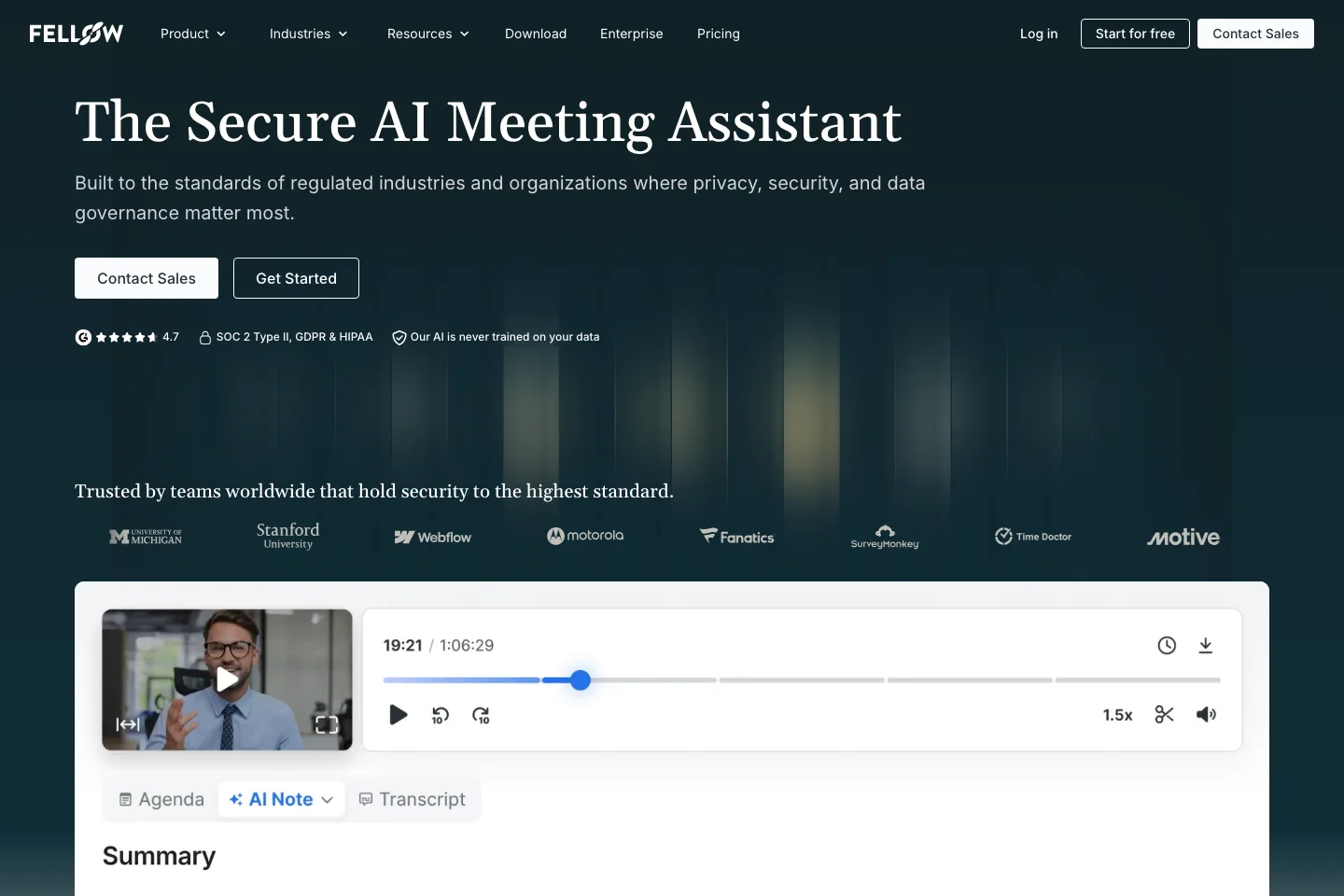This screenshot has height=896, width=1344.
Task: Change the 1.5x playback speed
Action: pyautogui.click(x=1117, y=715)
